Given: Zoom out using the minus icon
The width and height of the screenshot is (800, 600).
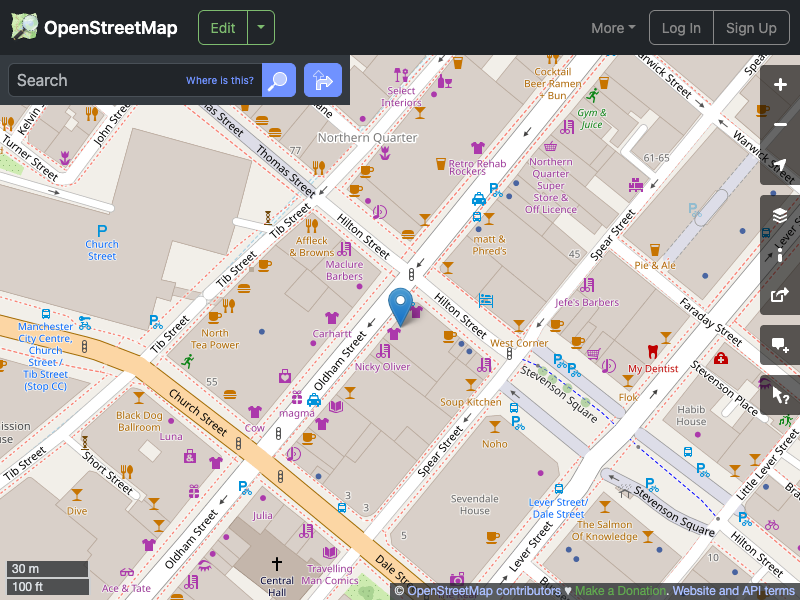Looking at the screenshot, I should click(780, 124).
